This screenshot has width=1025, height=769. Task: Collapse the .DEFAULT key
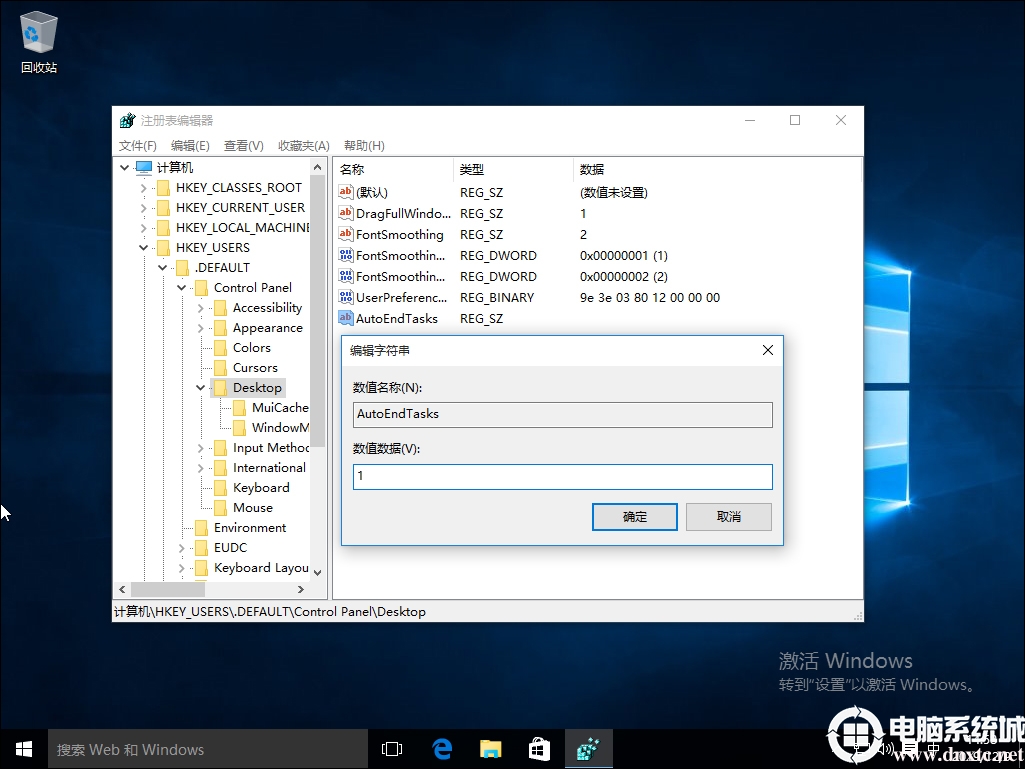163,268
